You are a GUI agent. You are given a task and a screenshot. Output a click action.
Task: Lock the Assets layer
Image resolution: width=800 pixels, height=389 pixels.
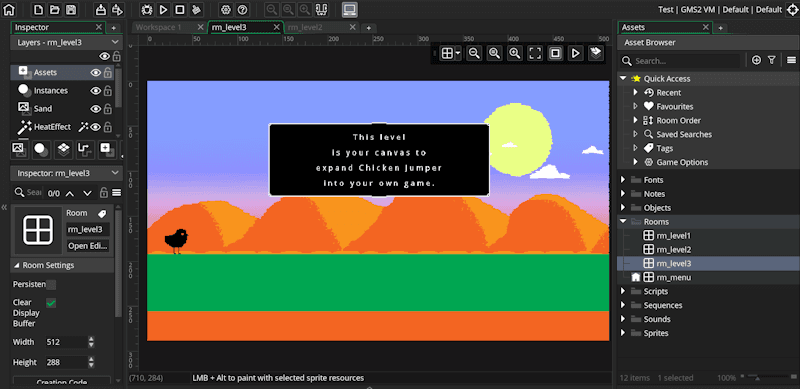108,73
